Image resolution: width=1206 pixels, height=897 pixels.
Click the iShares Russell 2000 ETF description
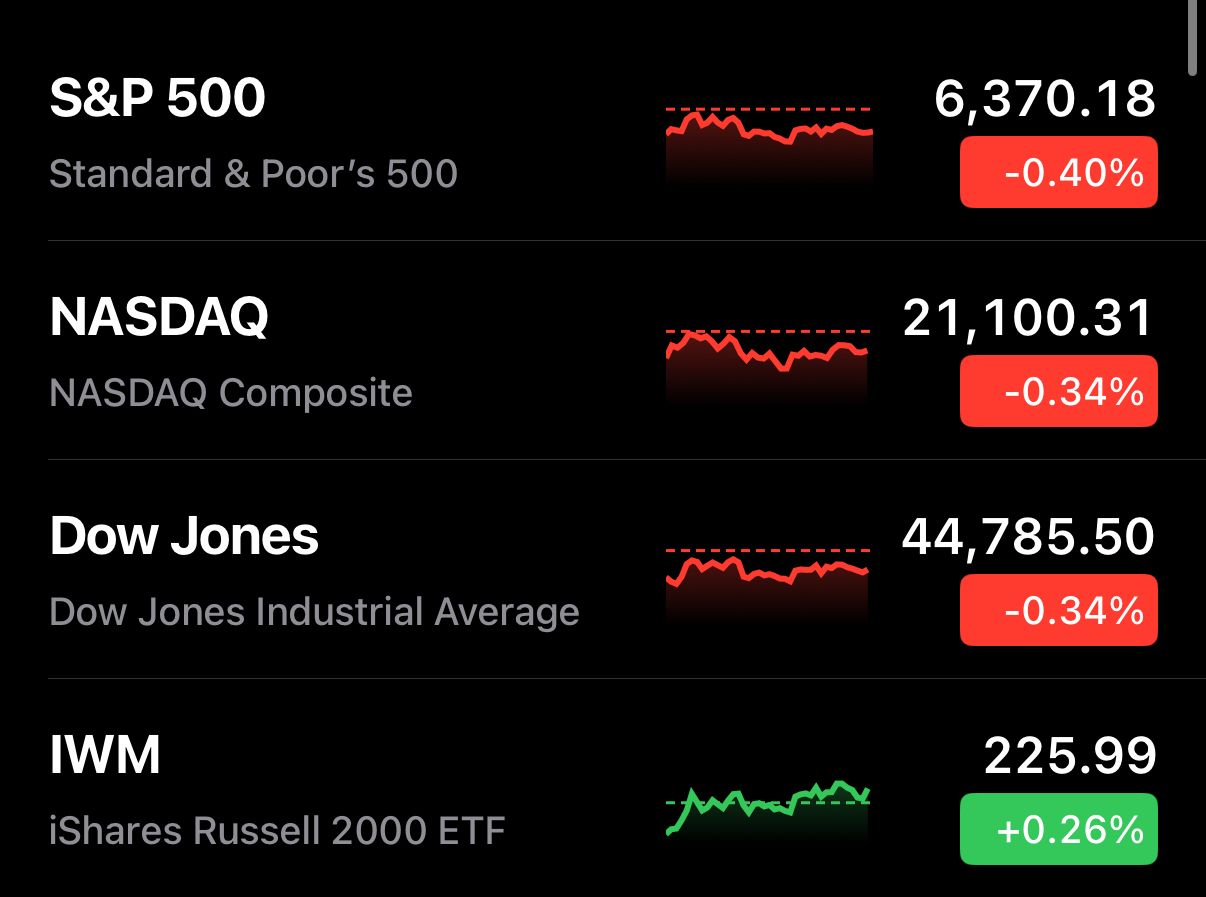[x=277, y=831]
